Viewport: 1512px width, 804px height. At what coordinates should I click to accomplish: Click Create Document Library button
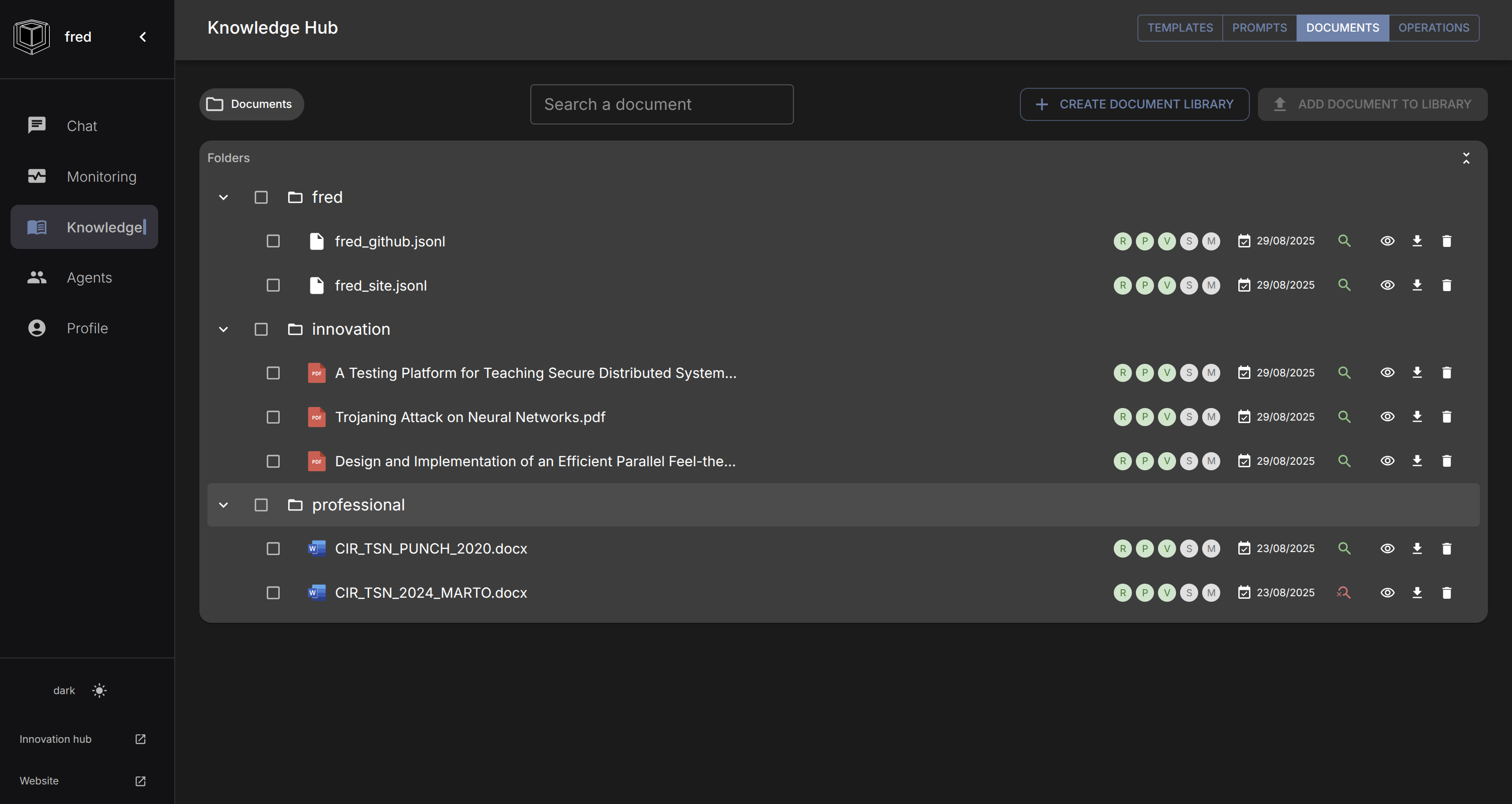point(1134,104)
